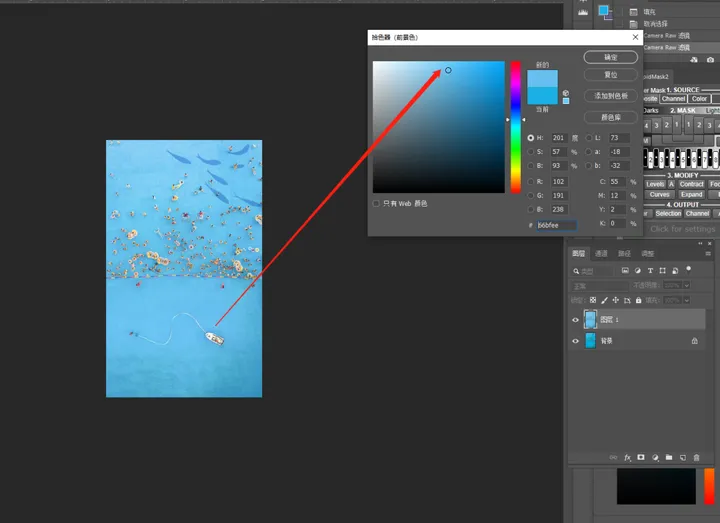
Task: Filter layers by pixel layer icon
Action: (625, 270)
